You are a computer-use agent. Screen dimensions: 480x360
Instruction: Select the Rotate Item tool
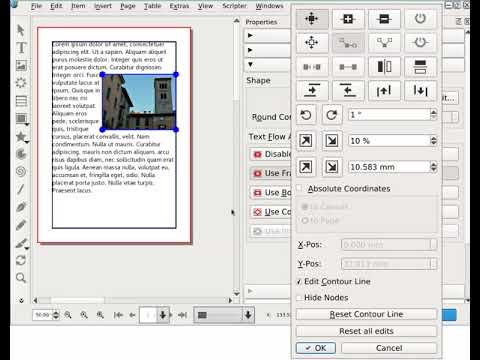pos(21,260)
